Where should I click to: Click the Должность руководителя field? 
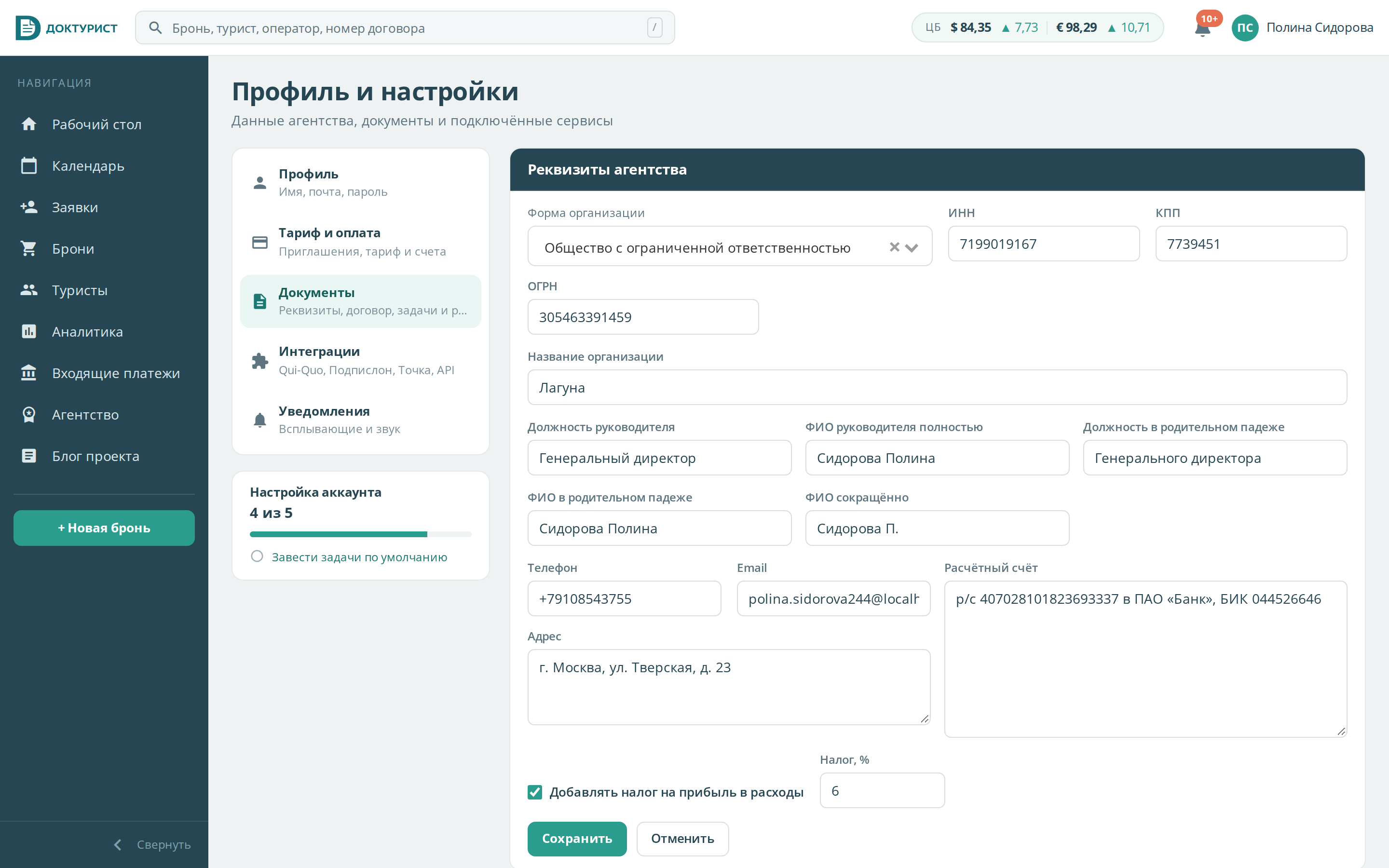tap(659, 458)
